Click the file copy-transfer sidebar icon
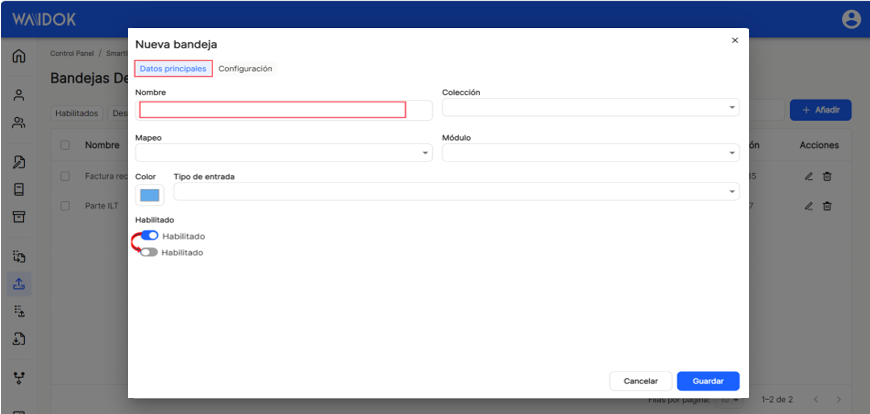The height and width of the screenshot is (414, 870). 19,256
